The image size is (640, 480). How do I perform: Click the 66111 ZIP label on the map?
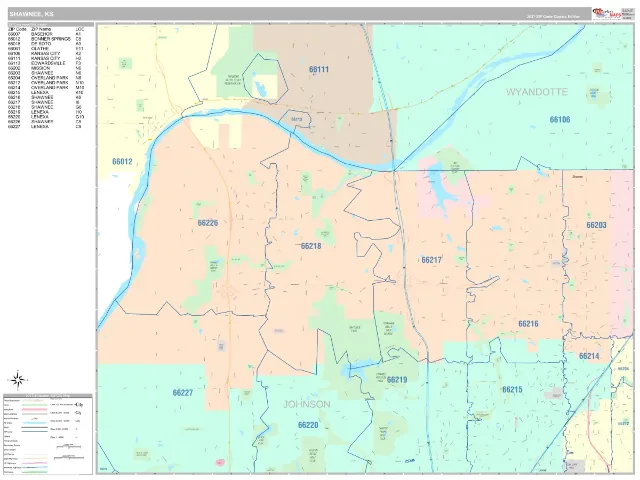(319, 69)
